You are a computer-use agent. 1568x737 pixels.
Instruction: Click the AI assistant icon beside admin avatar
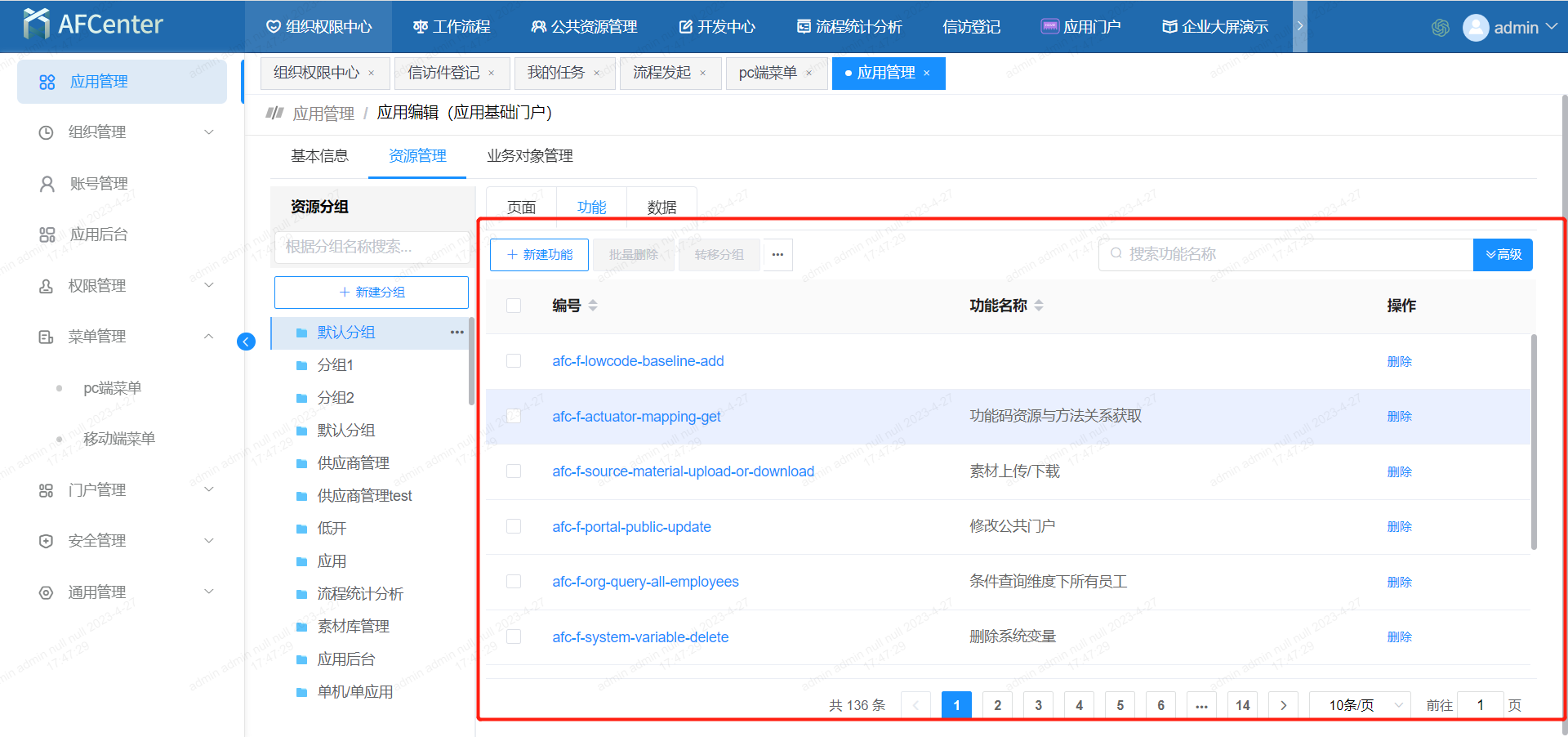[1441, 28]
